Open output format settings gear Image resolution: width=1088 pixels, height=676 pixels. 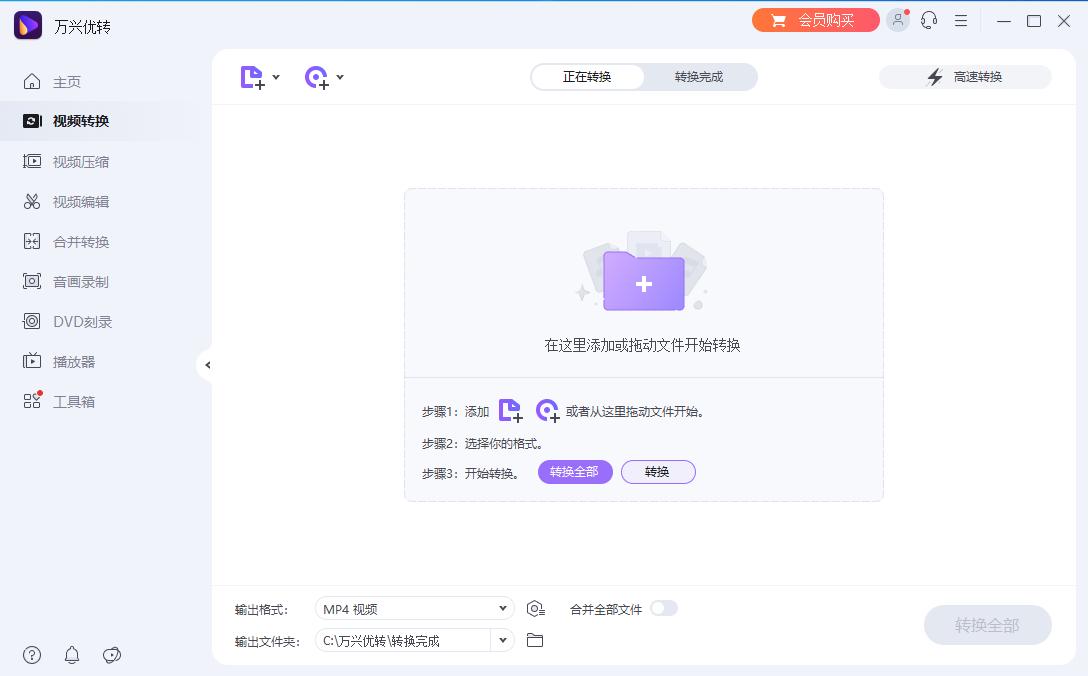536,607
